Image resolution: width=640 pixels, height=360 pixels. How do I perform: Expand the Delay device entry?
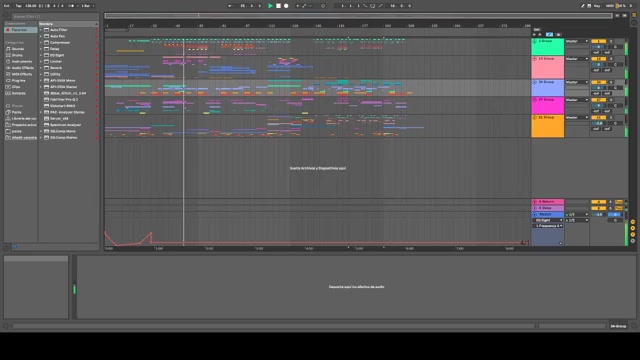[x=41, y=49]
